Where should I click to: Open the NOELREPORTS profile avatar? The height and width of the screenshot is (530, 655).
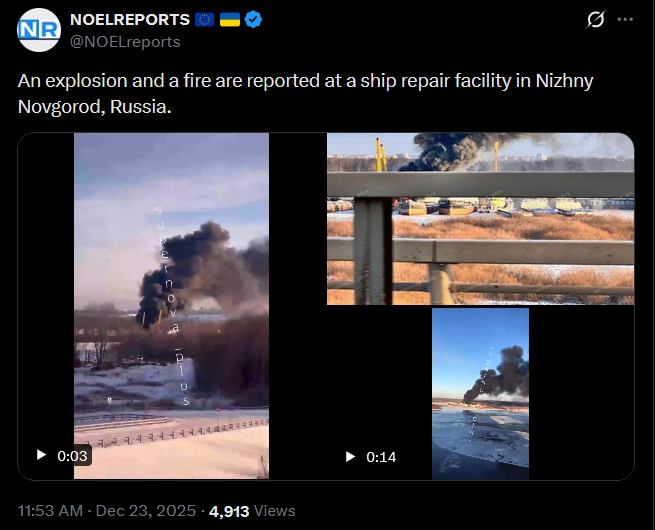[39, 30]
